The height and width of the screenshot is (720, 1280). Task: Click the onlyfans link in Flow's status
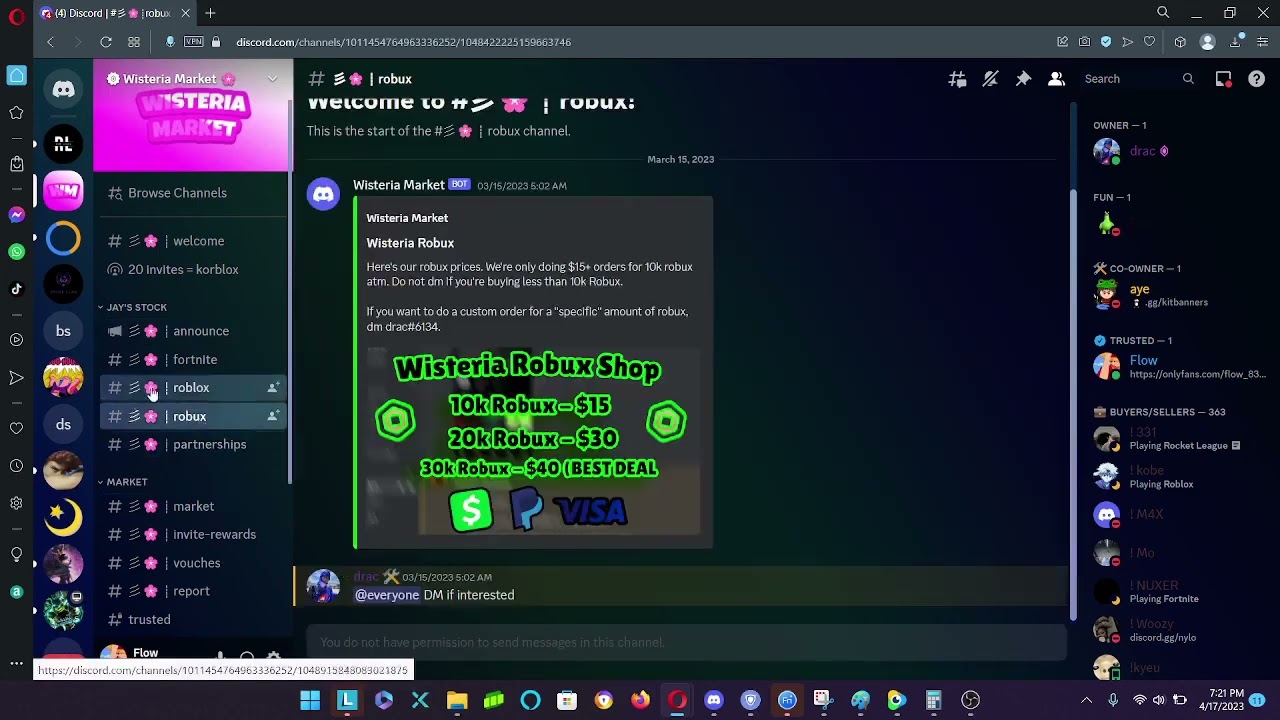1197,374
